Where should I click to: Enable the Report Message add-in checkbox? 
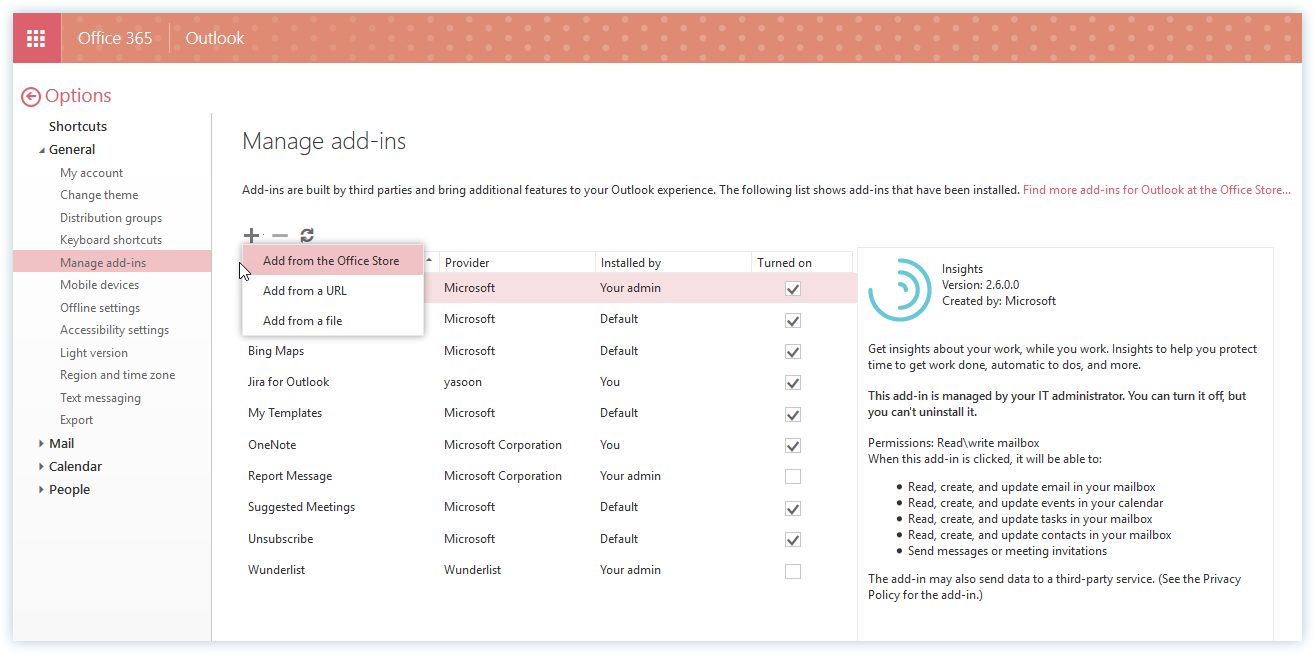tap(793, 477)
